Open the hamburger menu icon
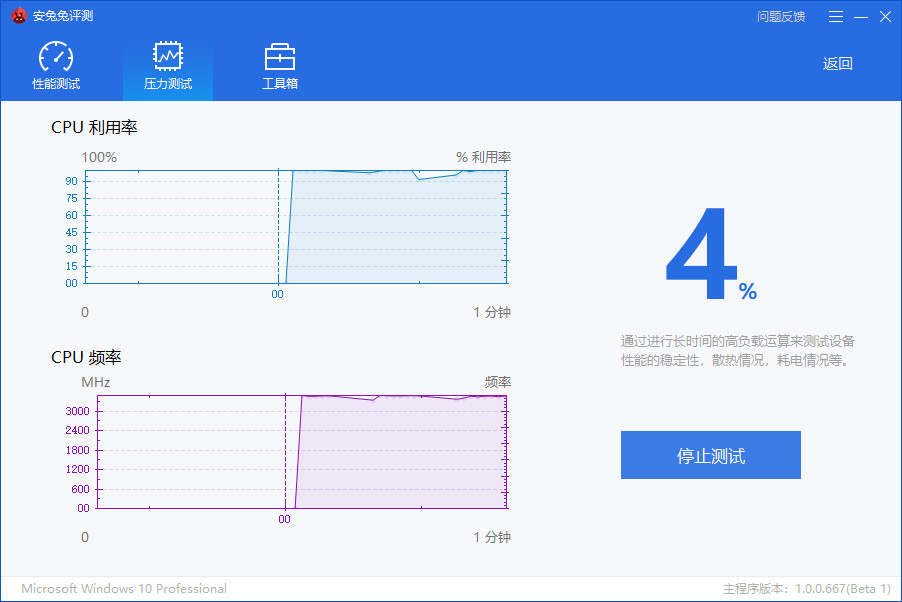Viewport: 902px width, 602px height. 836,17
